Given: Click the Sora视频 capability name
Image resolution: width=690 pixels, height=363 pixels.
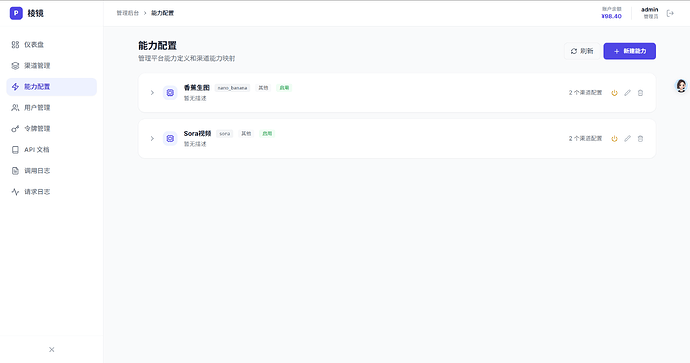Looking at the screenshot, I should click(198, 133).
